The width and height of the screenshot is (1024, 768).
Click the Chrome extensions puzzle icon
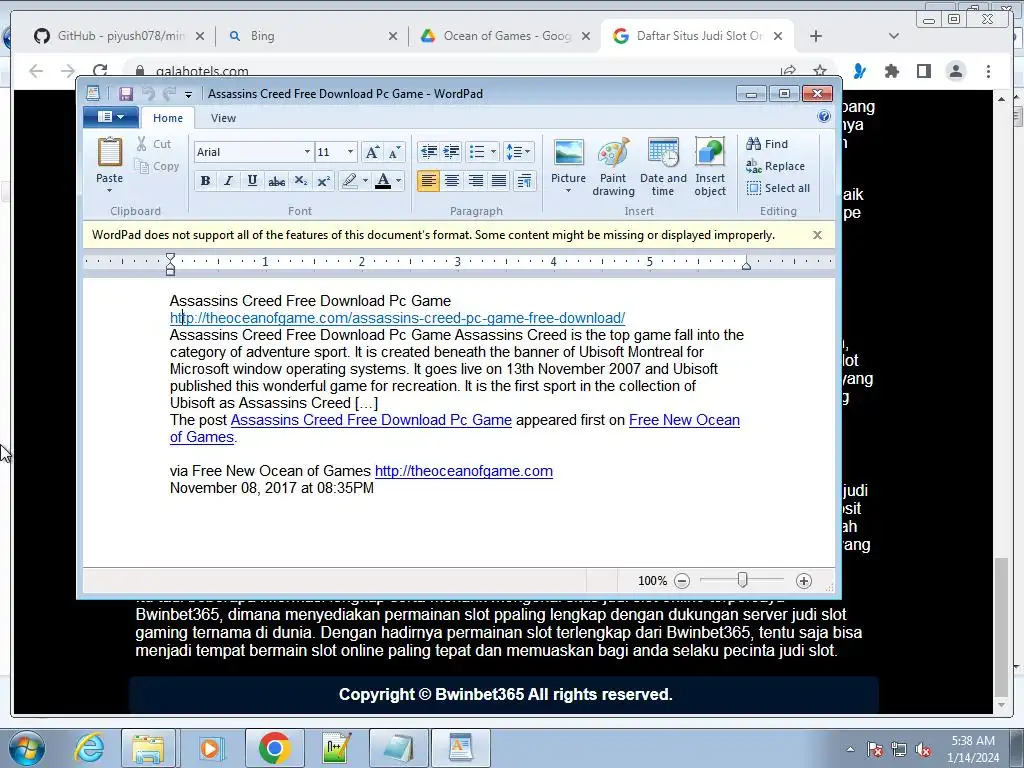coord(891,71)
